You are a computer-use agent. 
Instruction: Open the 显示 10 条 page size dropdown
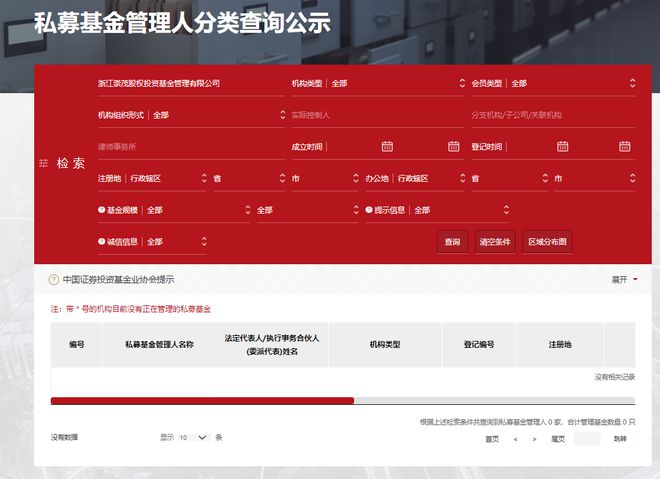click(194, 437)
